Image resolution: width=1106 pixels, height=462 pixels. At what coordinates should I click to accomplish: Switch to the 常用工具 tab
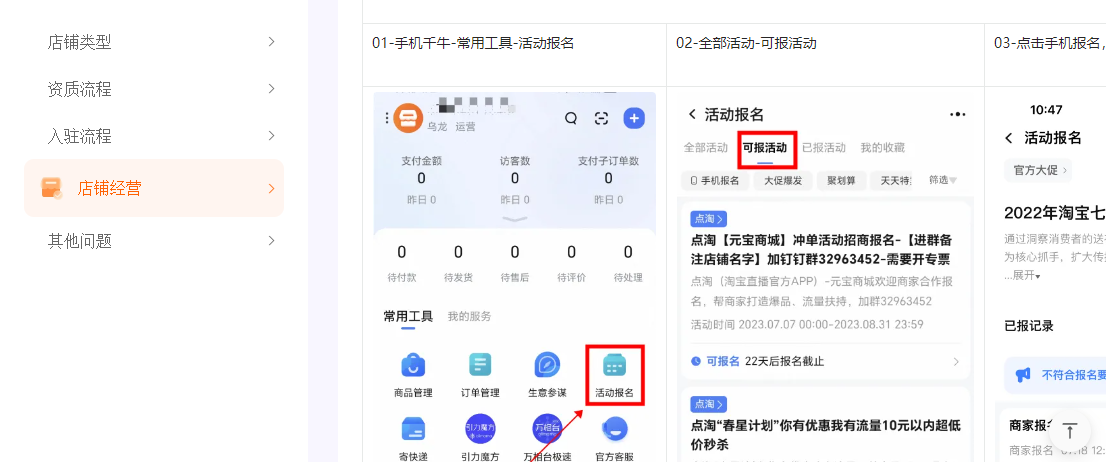pyautogui.click(x=408, y=316)
